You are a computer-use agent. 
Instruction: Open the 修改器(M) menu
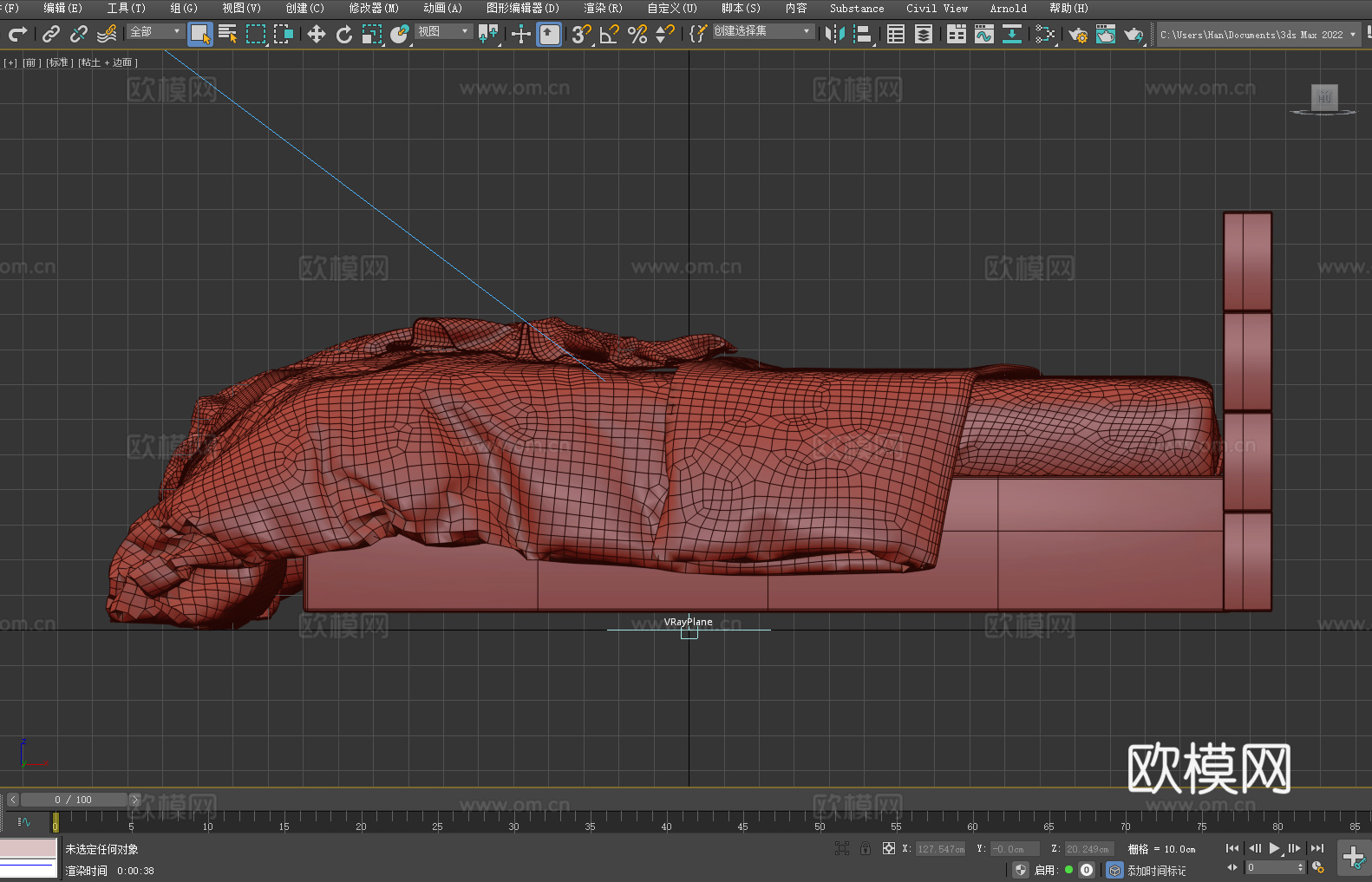click(374, 8)
